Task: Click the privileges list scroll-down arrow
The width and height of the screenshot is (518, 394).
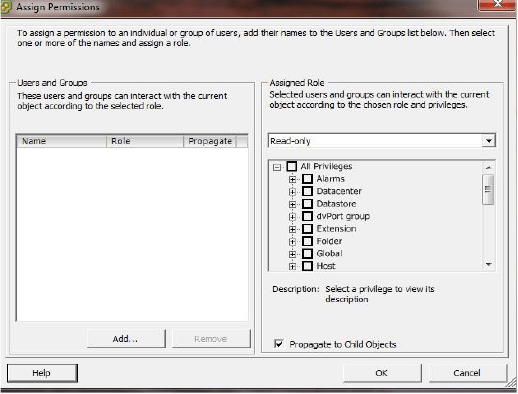Action: [488, 265]
